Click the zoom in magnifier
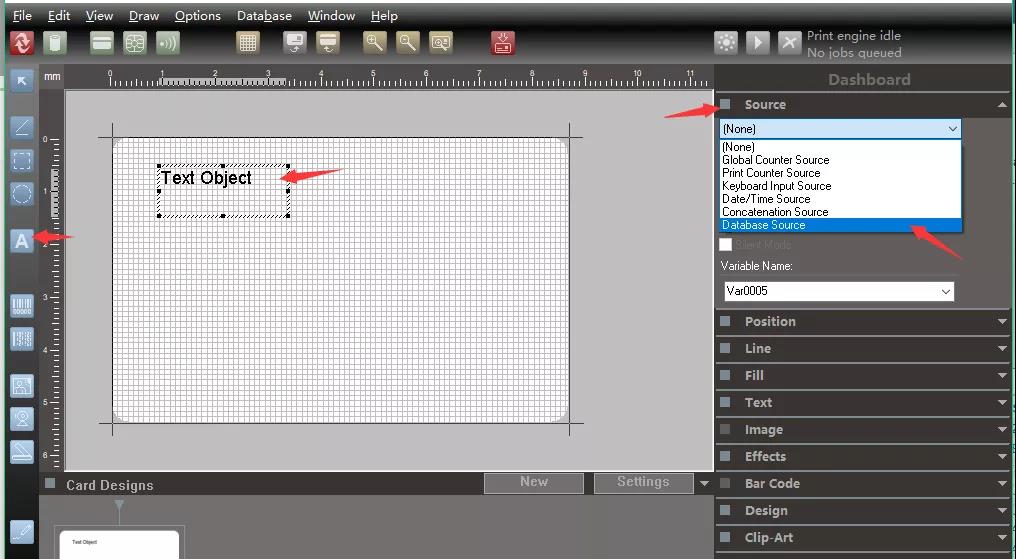The width and height of the screenshot is (1016, 559). 375,43
